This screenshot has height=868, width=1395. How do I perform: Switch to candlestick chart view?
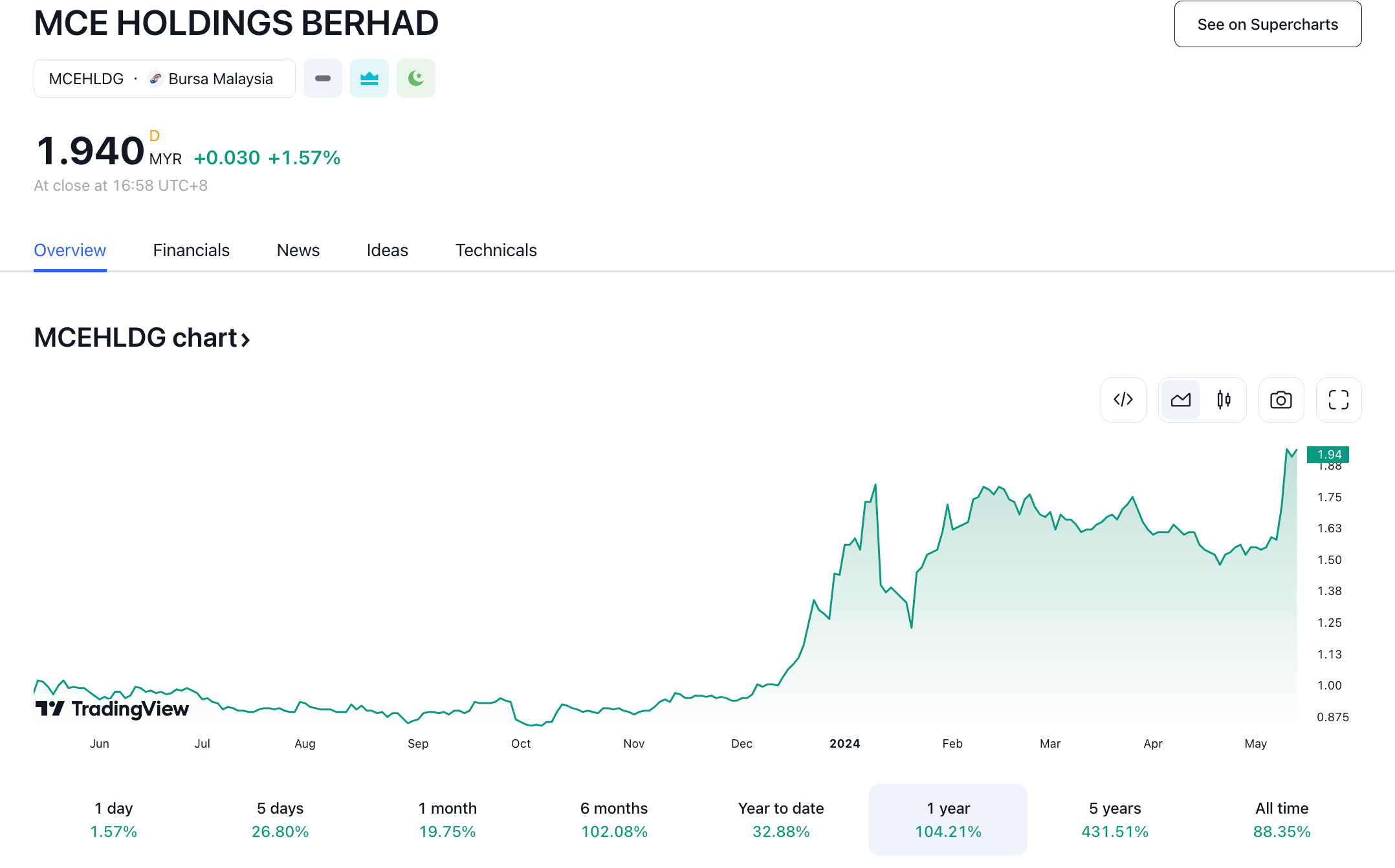point(1224,400)
